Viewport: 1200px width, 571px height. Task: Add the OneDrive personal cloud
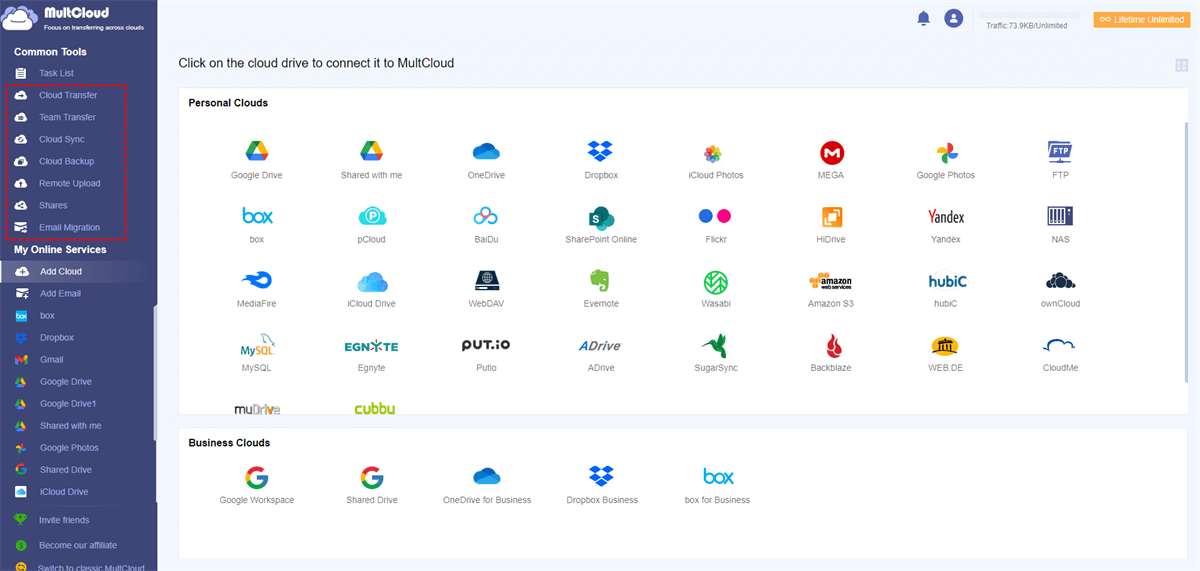click(486, 152)
